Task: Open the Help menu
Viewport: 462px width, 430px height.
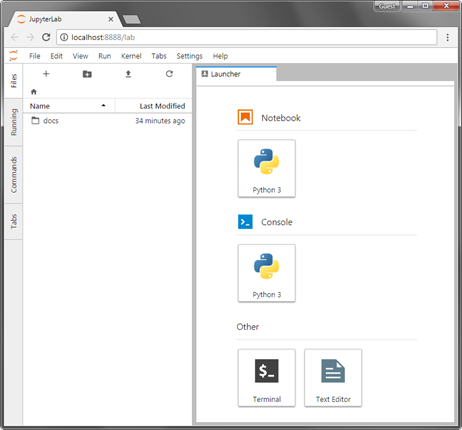Action: click(x=220, y=56)
